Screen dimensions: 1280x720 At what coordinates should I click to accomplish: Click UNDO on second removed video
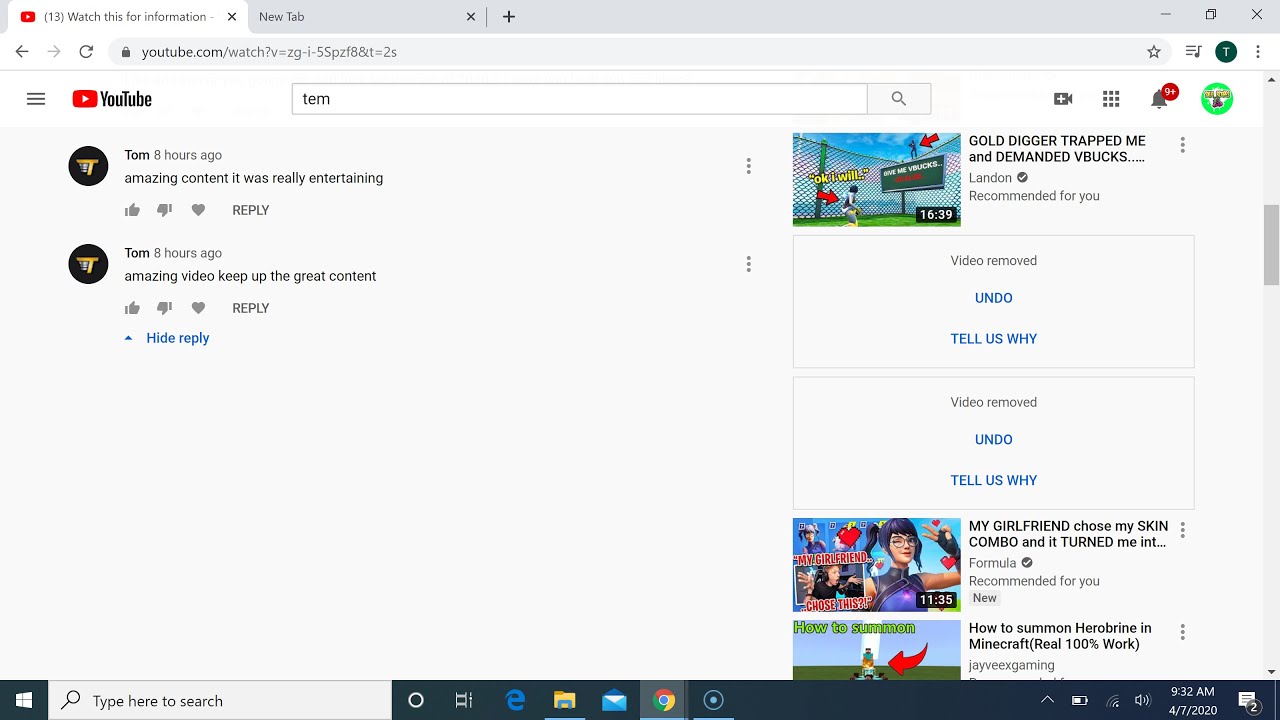pos(993,440)
